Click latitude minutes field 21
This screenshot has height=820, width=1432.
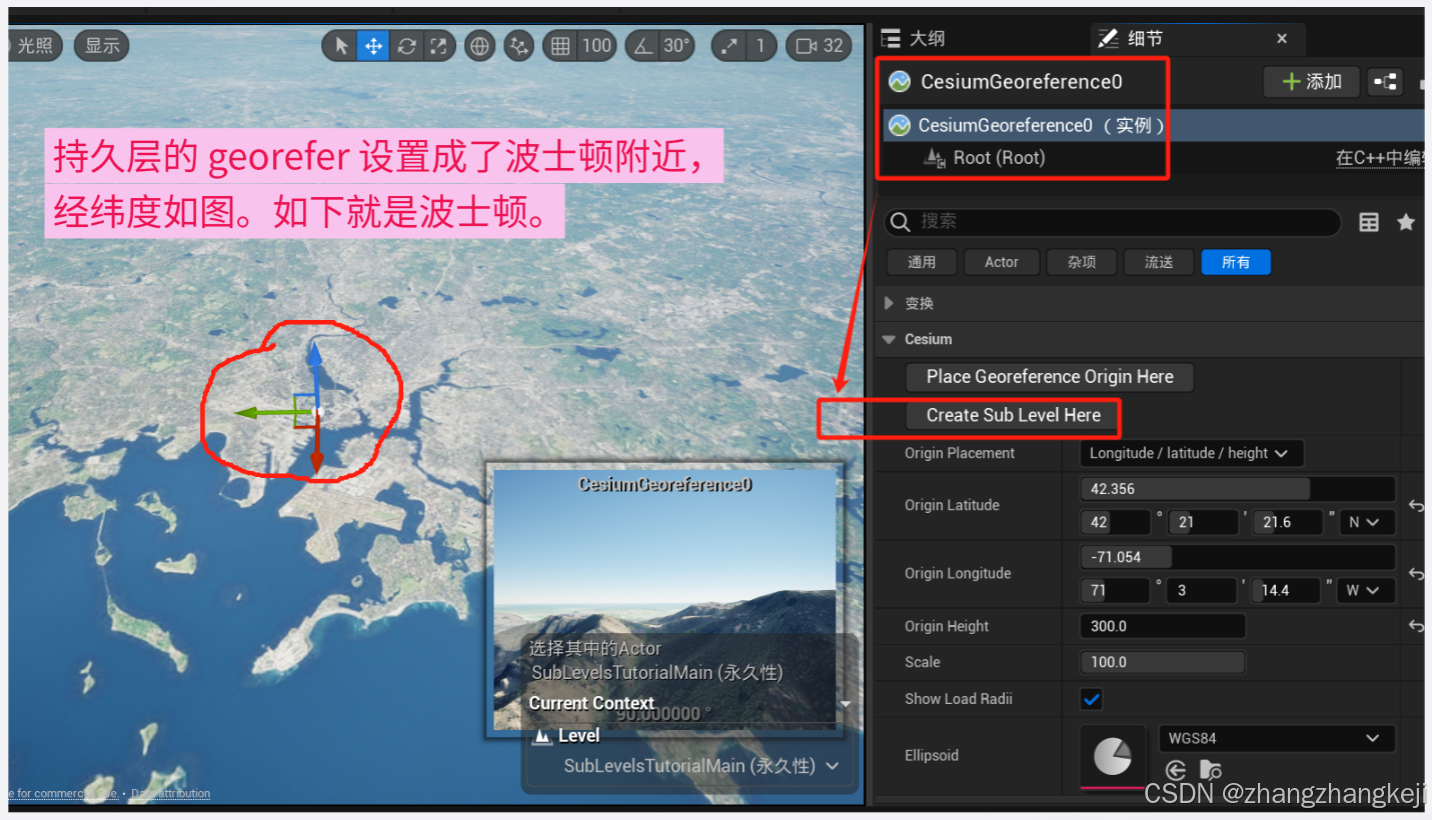point(1203,522)
